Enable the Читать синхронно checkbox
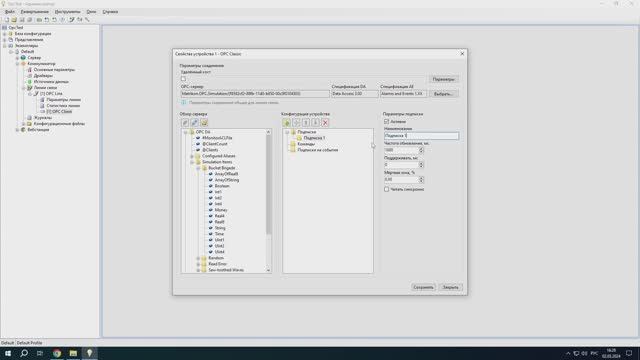 [x=387, y=189]
